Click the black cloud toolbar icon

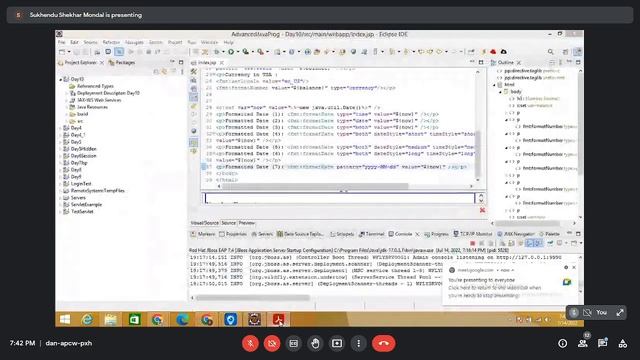click(x=504, y=52)
